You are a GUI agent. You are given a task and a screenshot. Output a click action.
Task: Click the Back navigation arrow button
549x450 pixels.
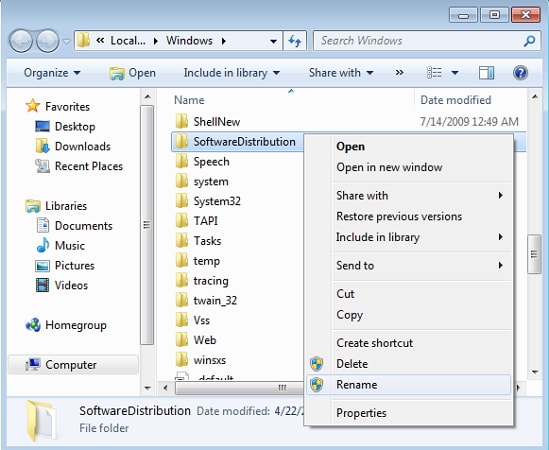[x=21, y=41]
